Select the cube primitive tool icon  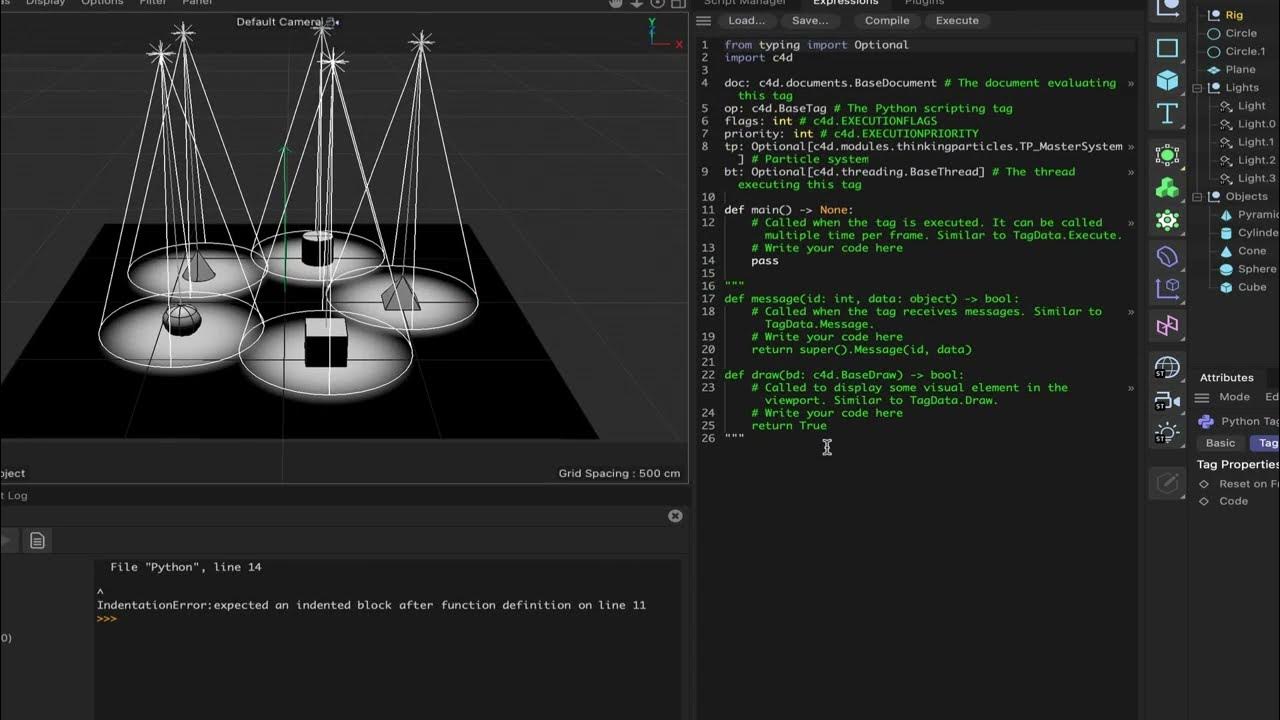click(1167, 80)
